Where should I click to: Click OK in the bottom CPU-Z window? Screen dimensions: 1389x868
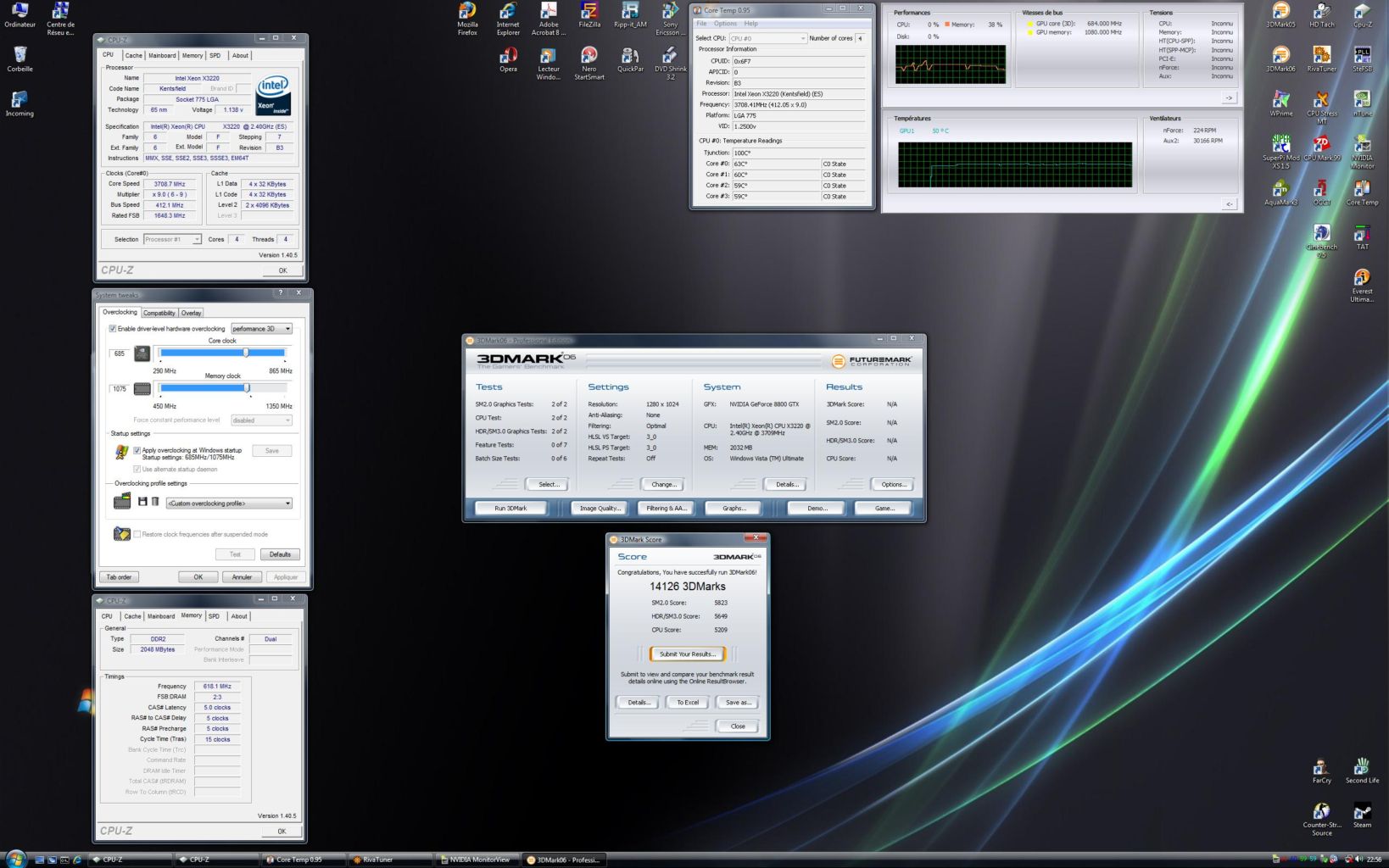point(282,831)
